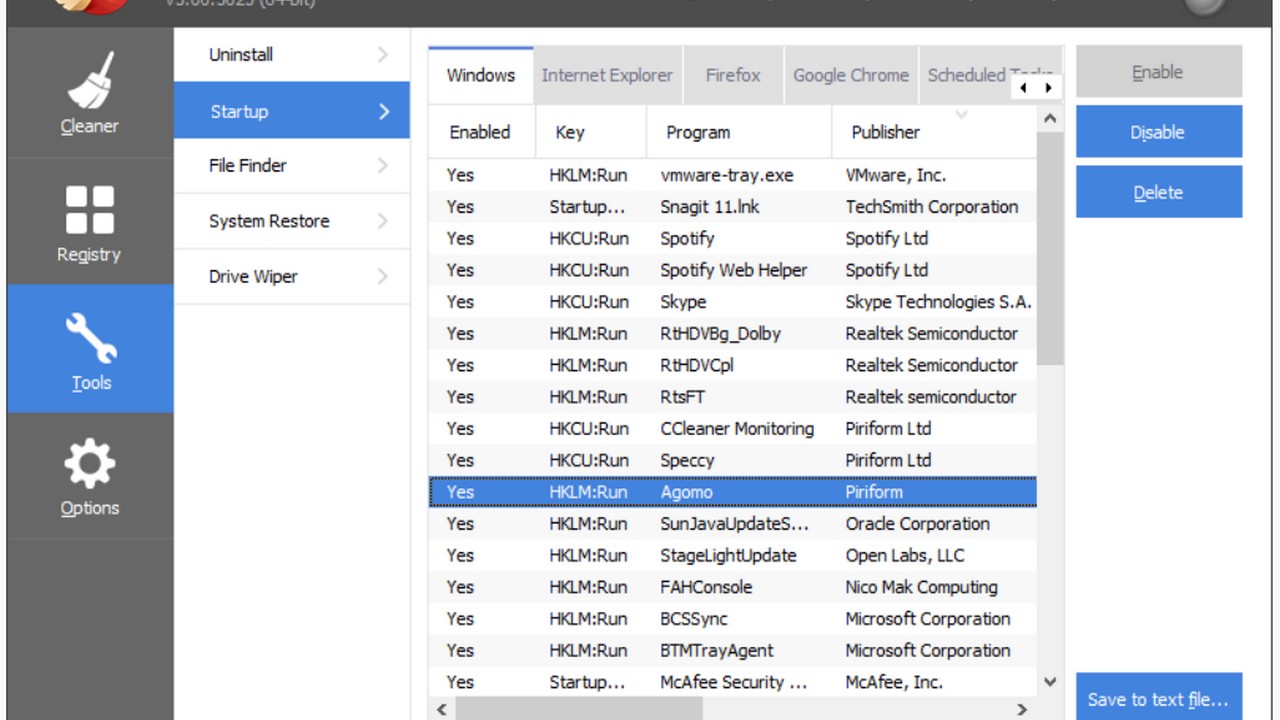Click the vertical scrollbar up arrow
Screen dimensions: 1280x720
click(x=1050, y=119)
